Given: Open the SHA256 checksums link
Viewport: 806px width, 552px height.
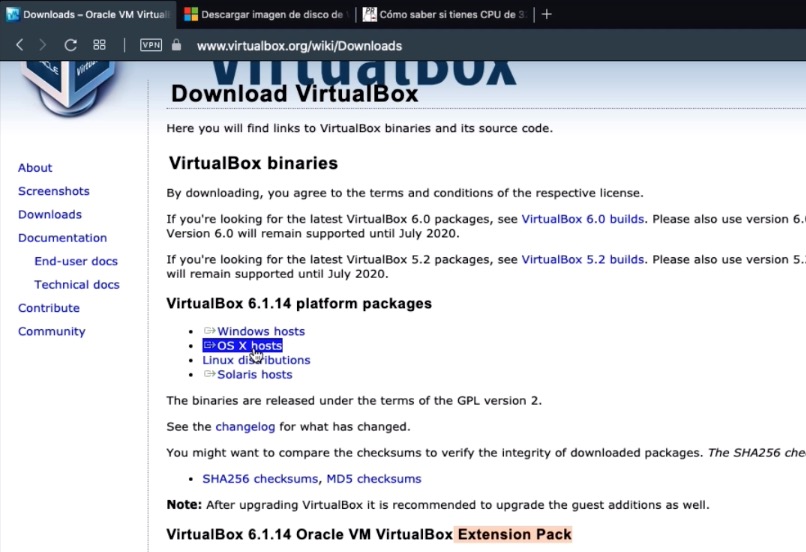Looking at the screenshot, I should pyautogui.click(x=260, y=479).
